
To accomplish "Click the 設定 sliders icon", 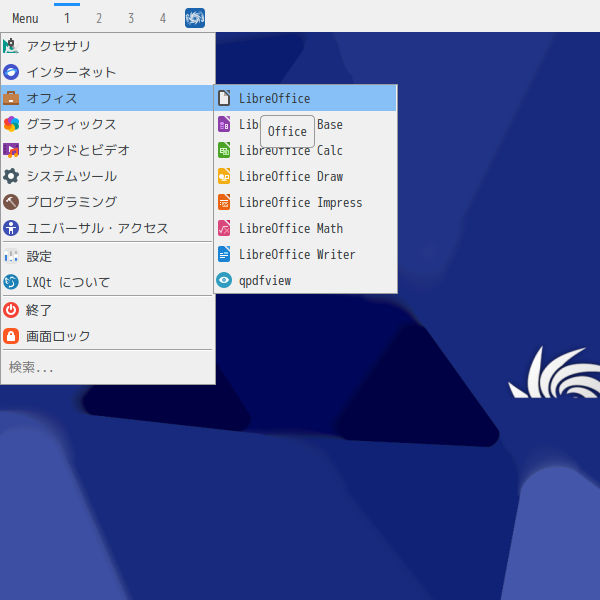I will (x=11, y=256).
